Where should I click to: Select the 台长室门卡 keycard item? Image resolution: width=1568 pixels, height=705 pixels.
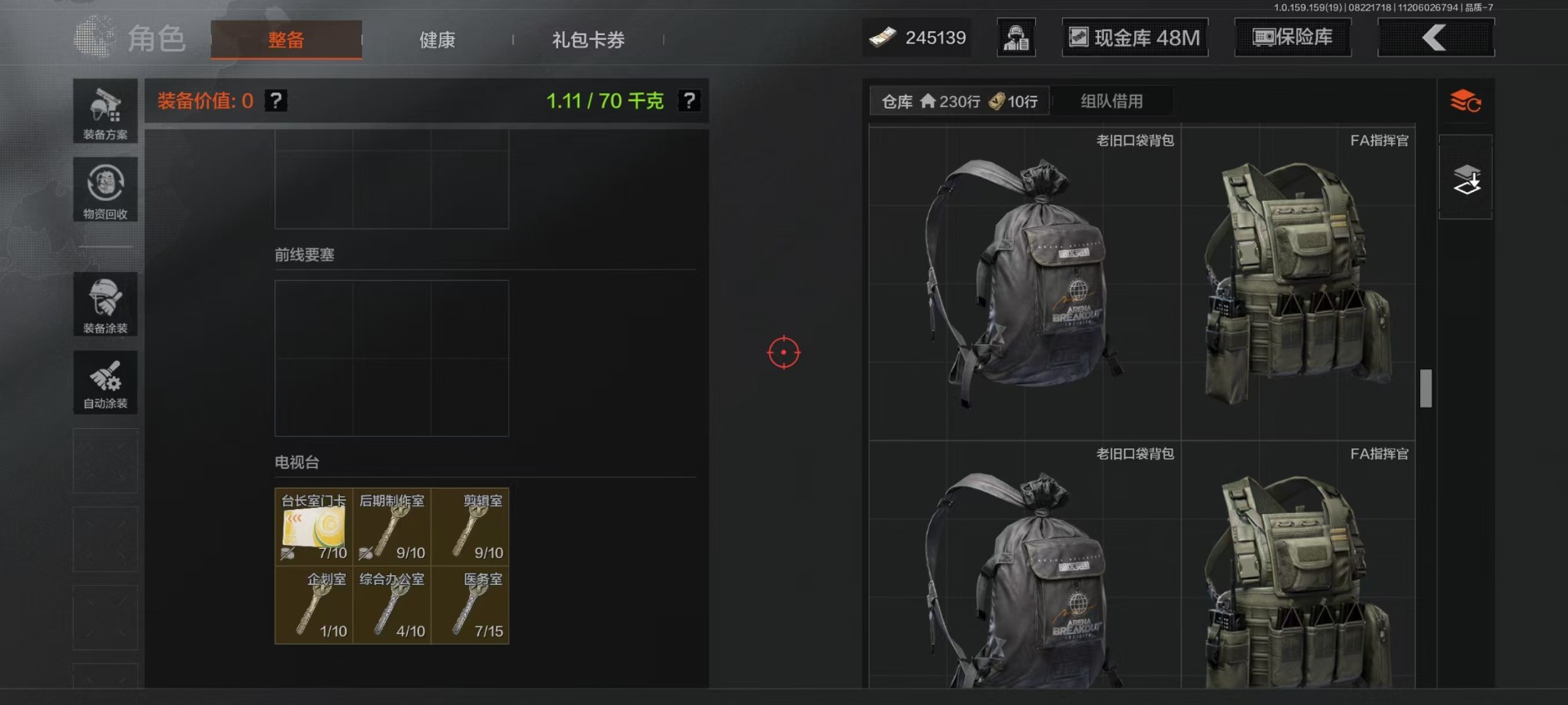coord(314,527)
